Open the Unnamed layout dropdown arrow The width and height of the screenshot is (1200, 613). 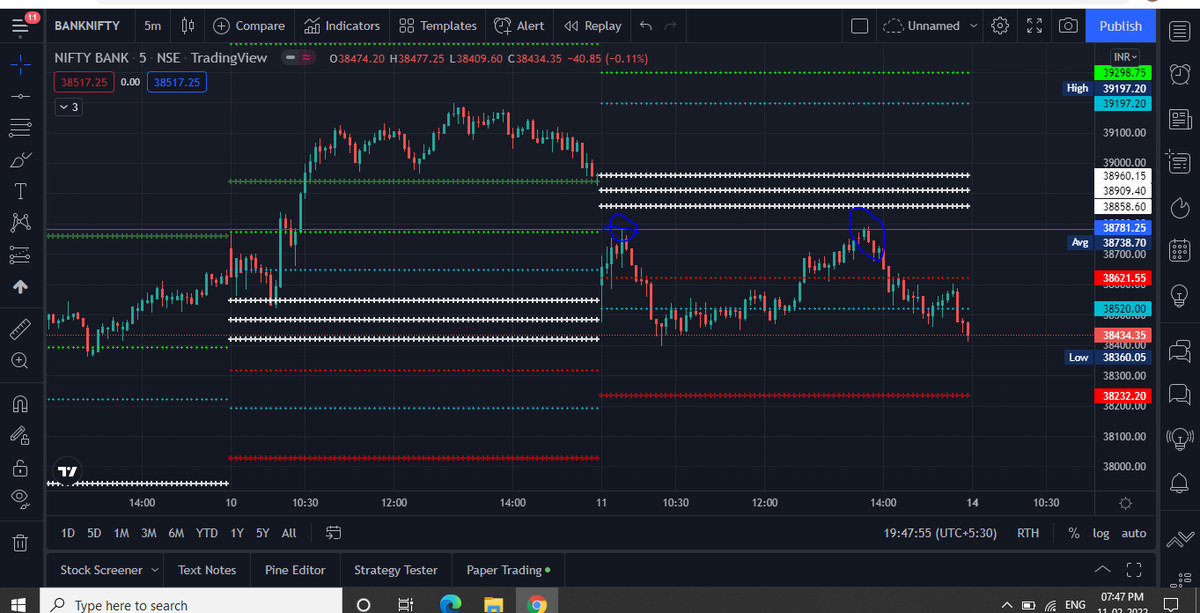974,26
